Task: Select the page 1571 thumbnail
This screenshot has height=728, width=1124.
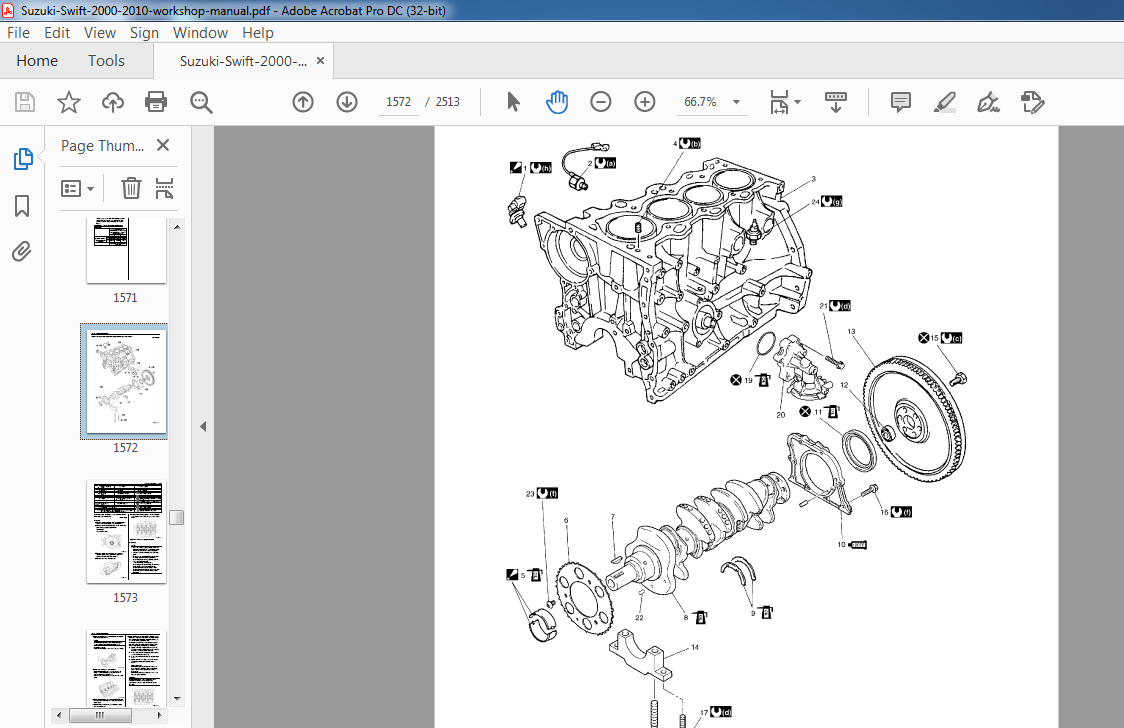Action: tap(126, 250)
